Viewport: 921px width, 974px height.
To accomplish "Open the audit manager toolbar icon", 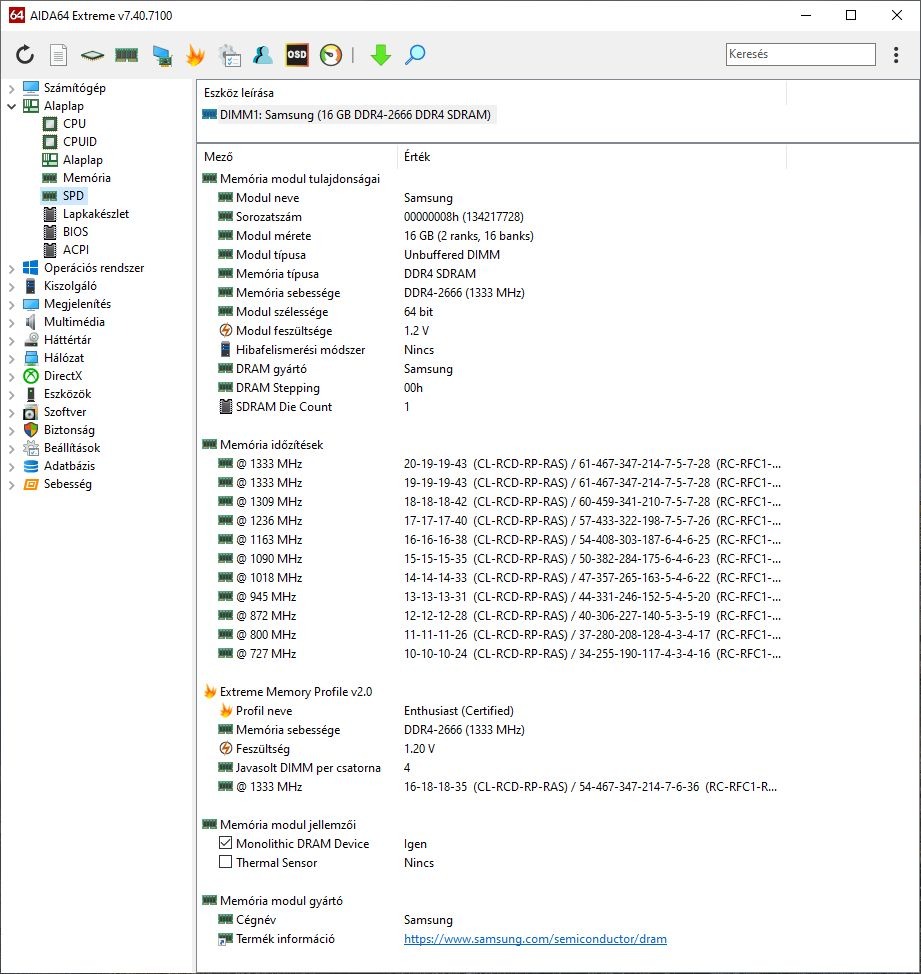I will (x=230, y=55).
